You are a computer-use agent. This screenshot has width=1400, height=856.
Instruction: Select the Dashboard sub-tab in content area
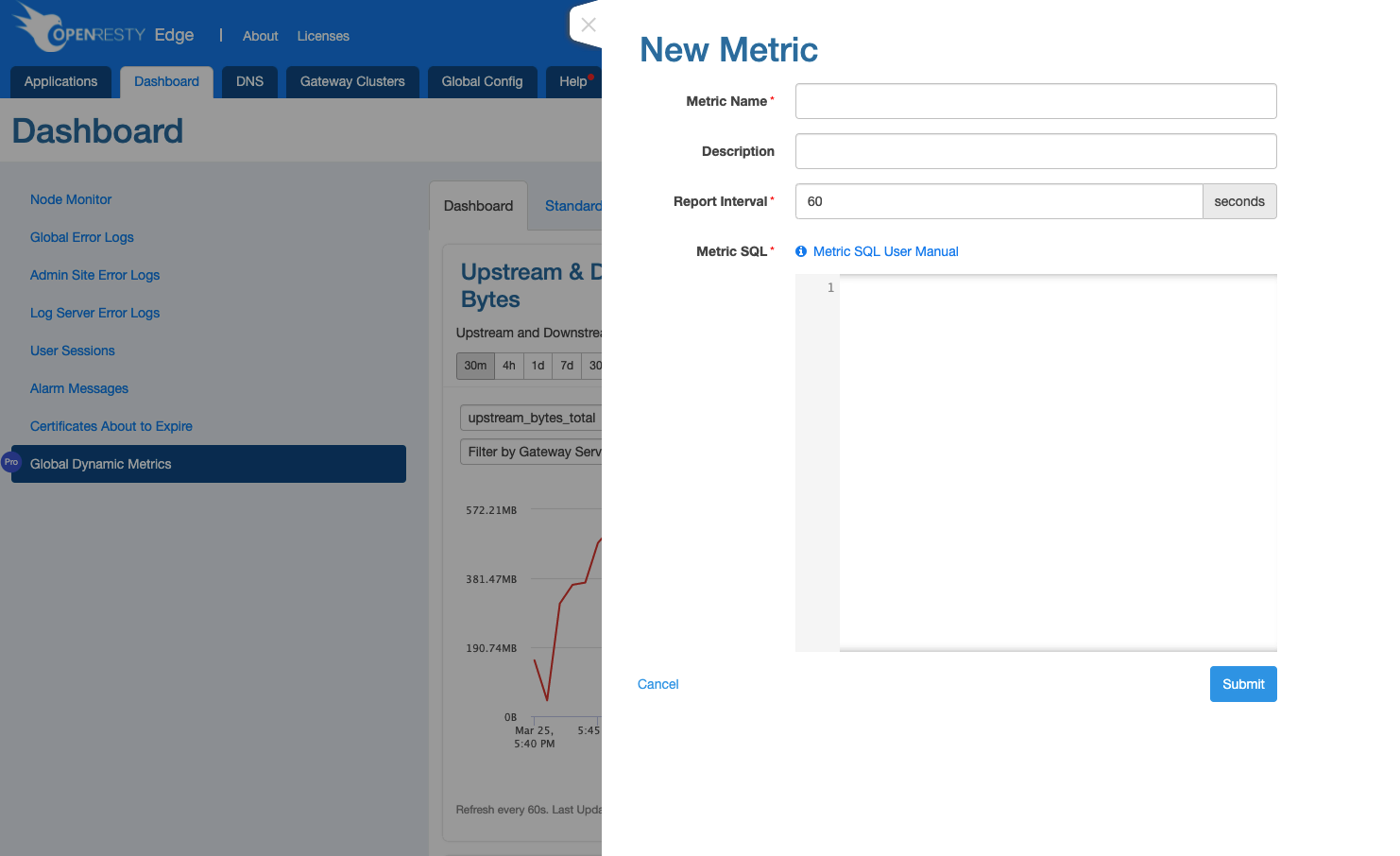[478, 206]
